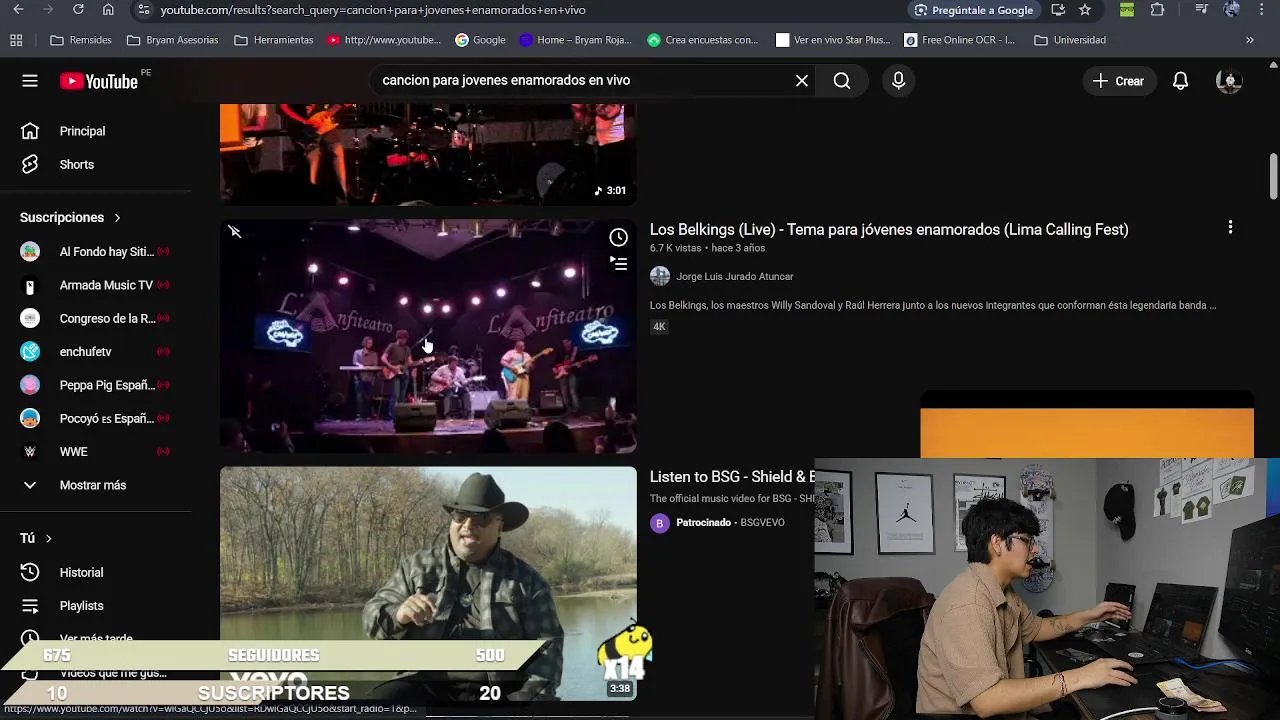The height and width of the screenshot is (720, 1280).
Task: Play the Los Belkings L'Anfiteatro thumbnail
Action: [428, 336]
